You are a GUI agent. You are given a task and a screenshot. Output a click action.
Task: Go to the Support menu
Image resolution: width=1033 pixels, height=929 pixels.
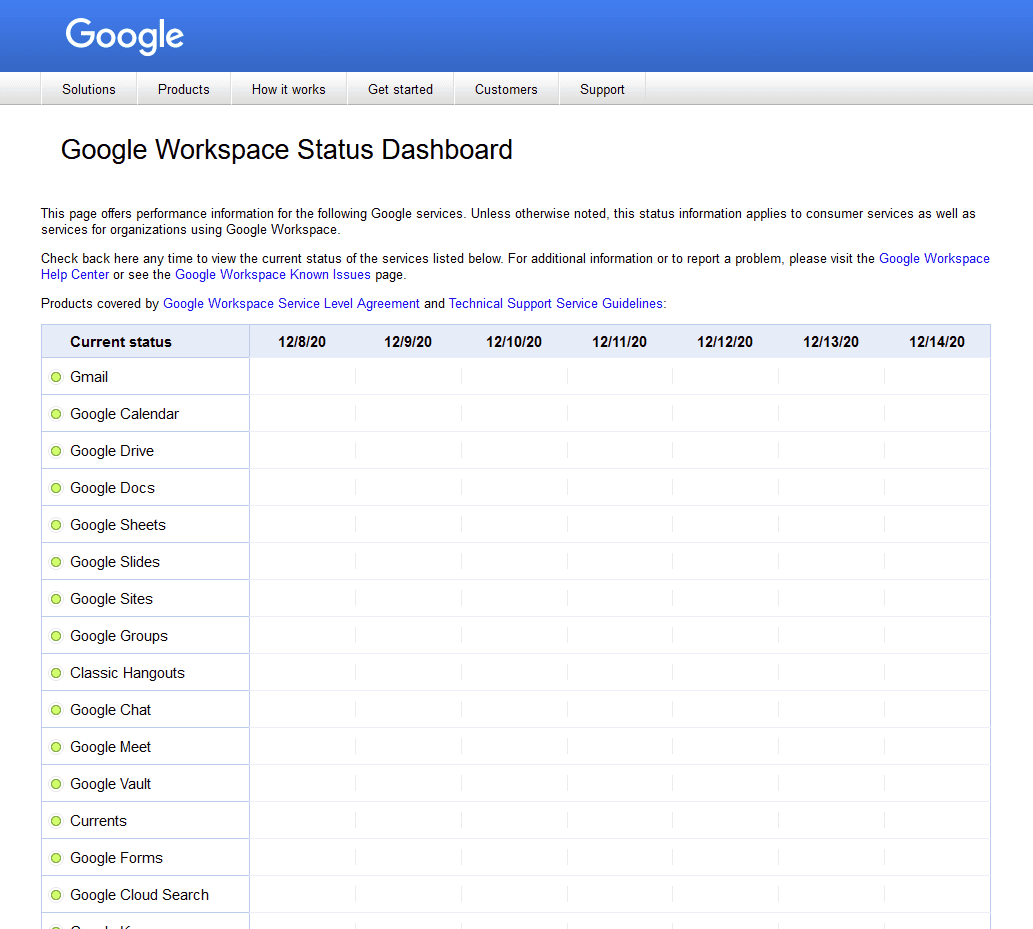[x=602, y=89]
